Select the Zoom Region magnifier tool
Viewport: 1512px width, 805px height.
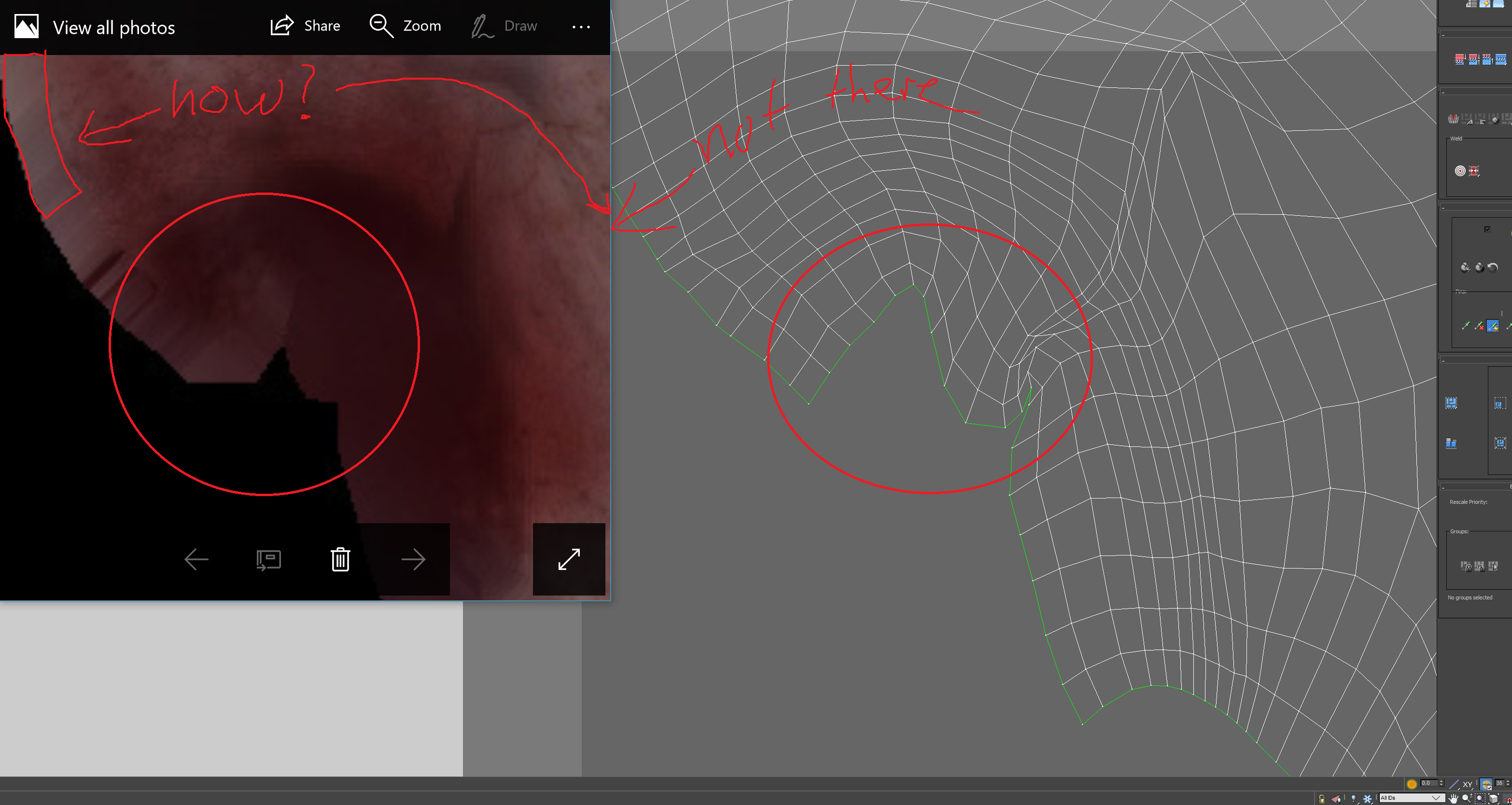coord(1481,800)
